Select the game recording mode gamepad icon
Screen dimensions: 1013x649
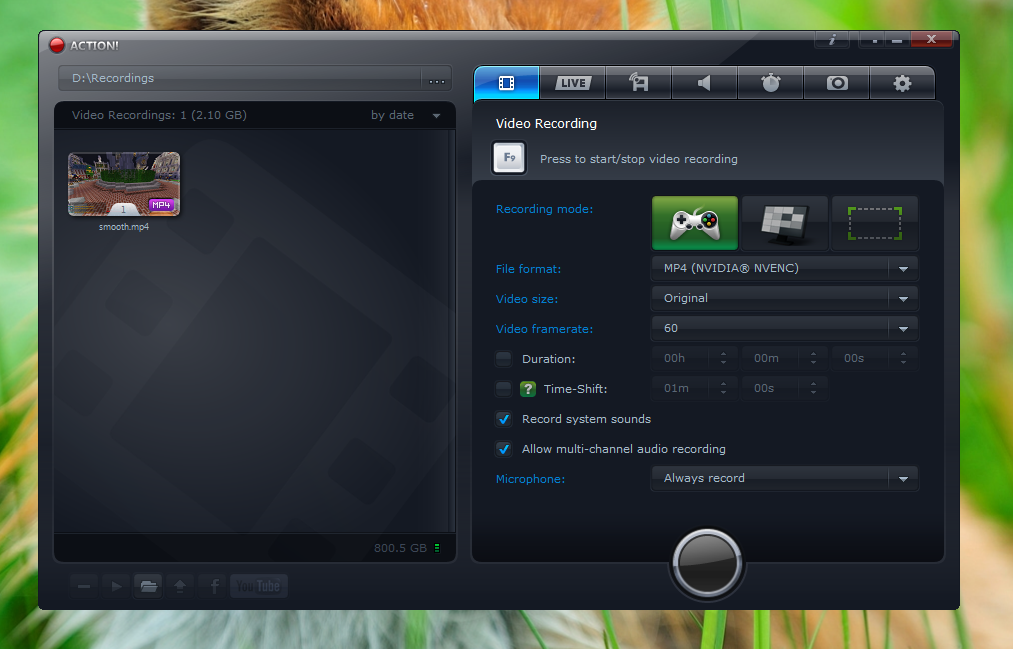coord(694,223)
